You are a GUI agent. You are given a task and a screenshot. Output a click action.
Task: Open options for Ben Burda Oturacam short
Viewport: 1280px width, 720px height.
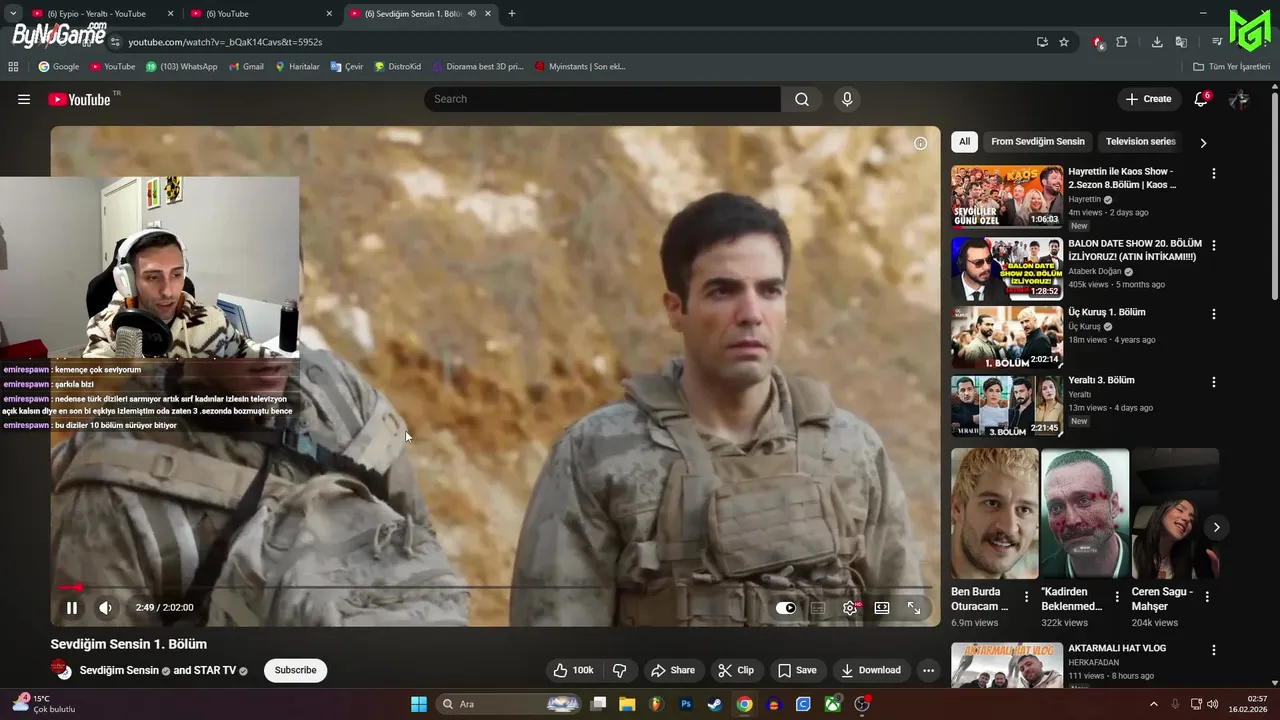point(1026,597)
